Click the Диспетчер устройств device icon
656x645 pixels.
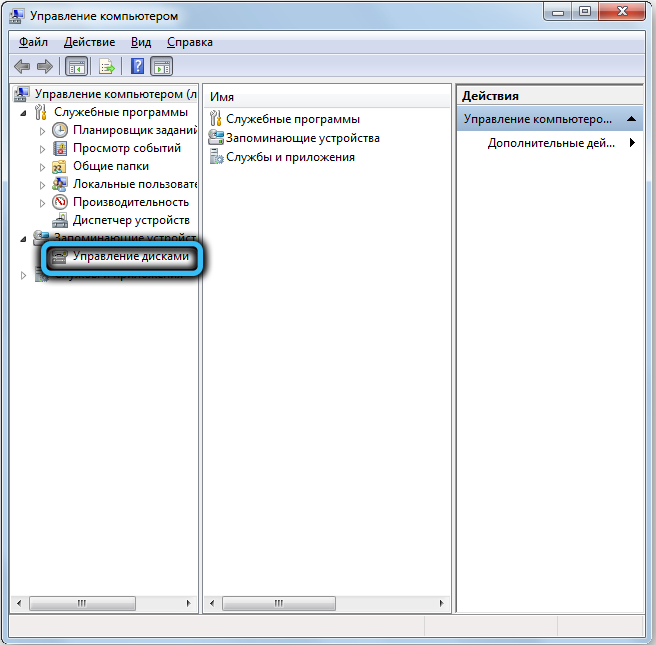click(60, 220)
